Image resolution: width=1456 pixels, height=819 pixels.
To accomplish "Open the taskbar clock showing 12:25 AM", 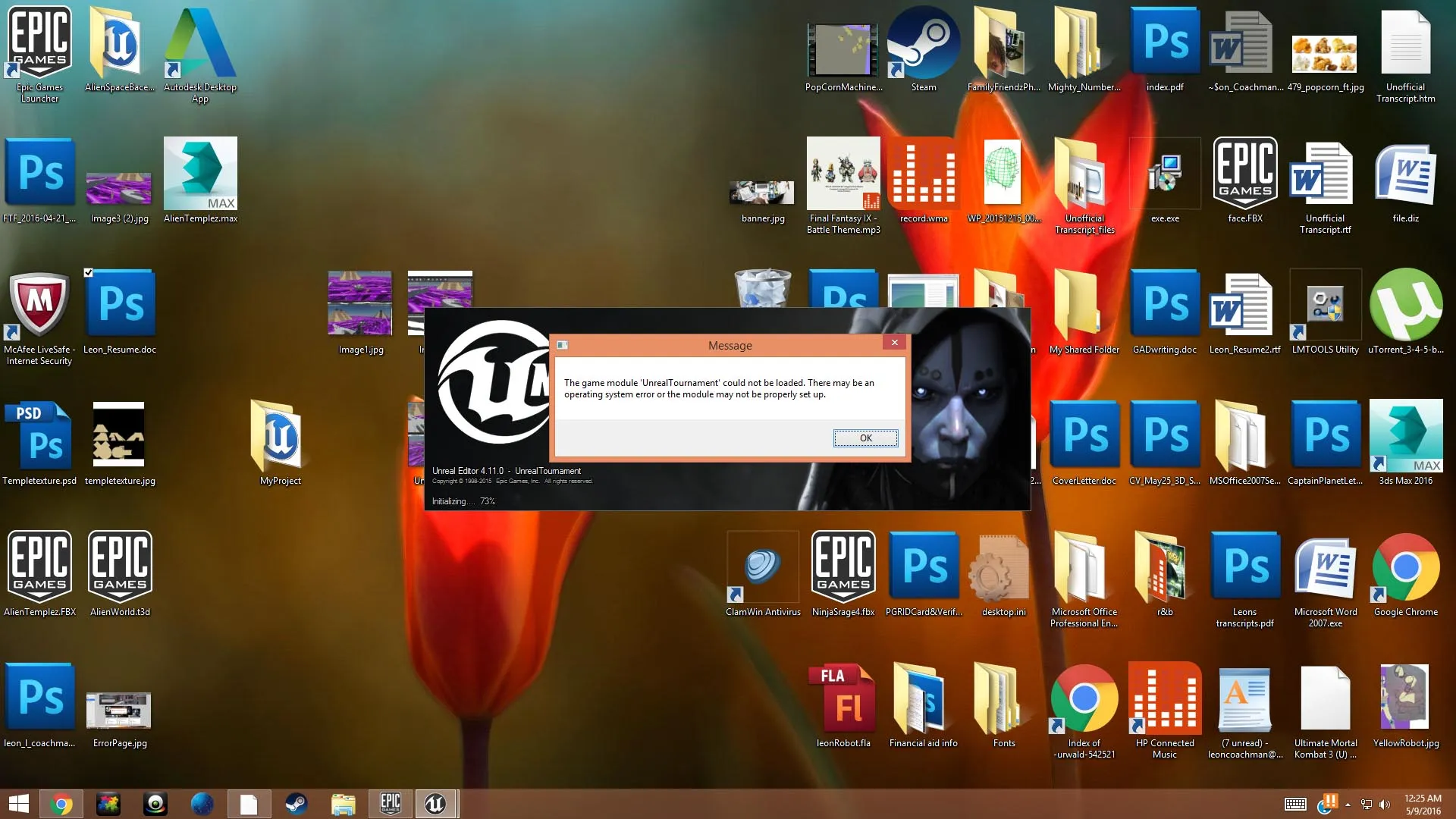I will coord(1423,805).
